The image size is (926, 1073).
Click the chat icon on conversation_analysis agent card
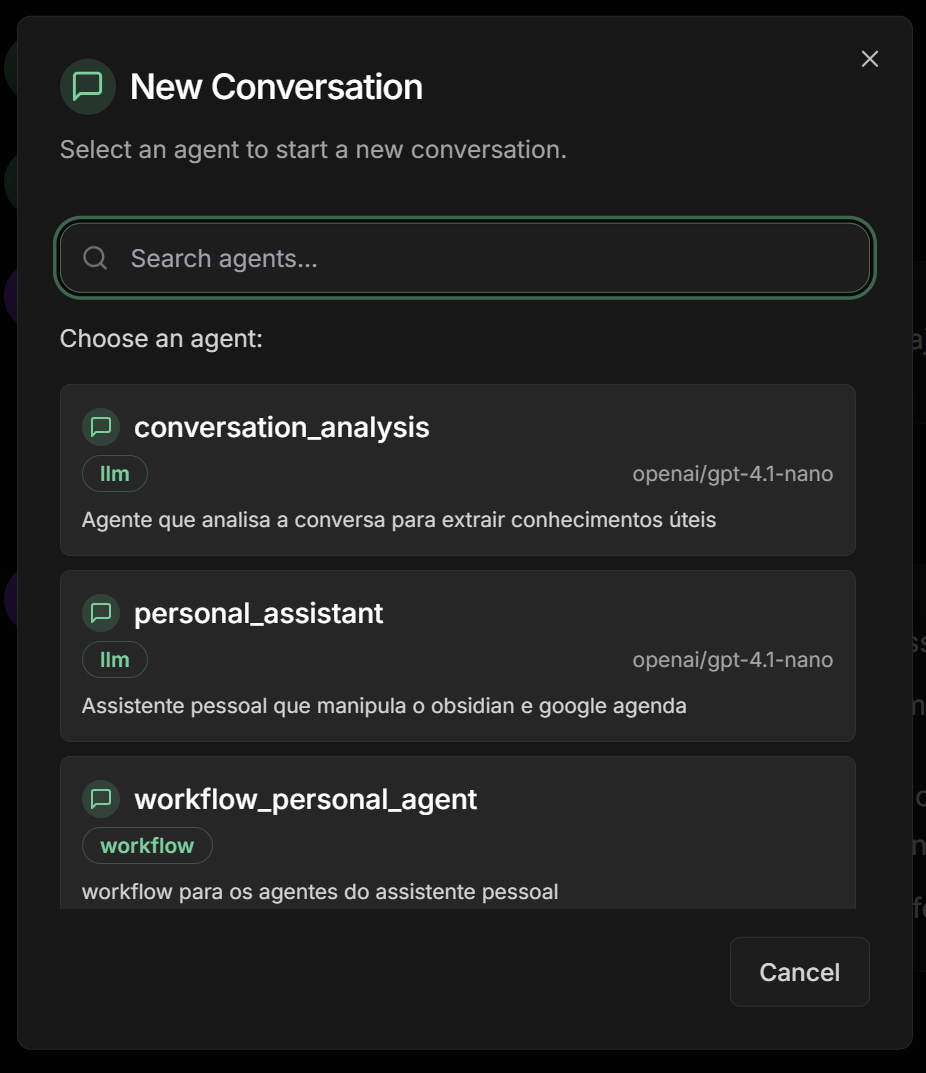pyautogui.click(x=101, y=427)
